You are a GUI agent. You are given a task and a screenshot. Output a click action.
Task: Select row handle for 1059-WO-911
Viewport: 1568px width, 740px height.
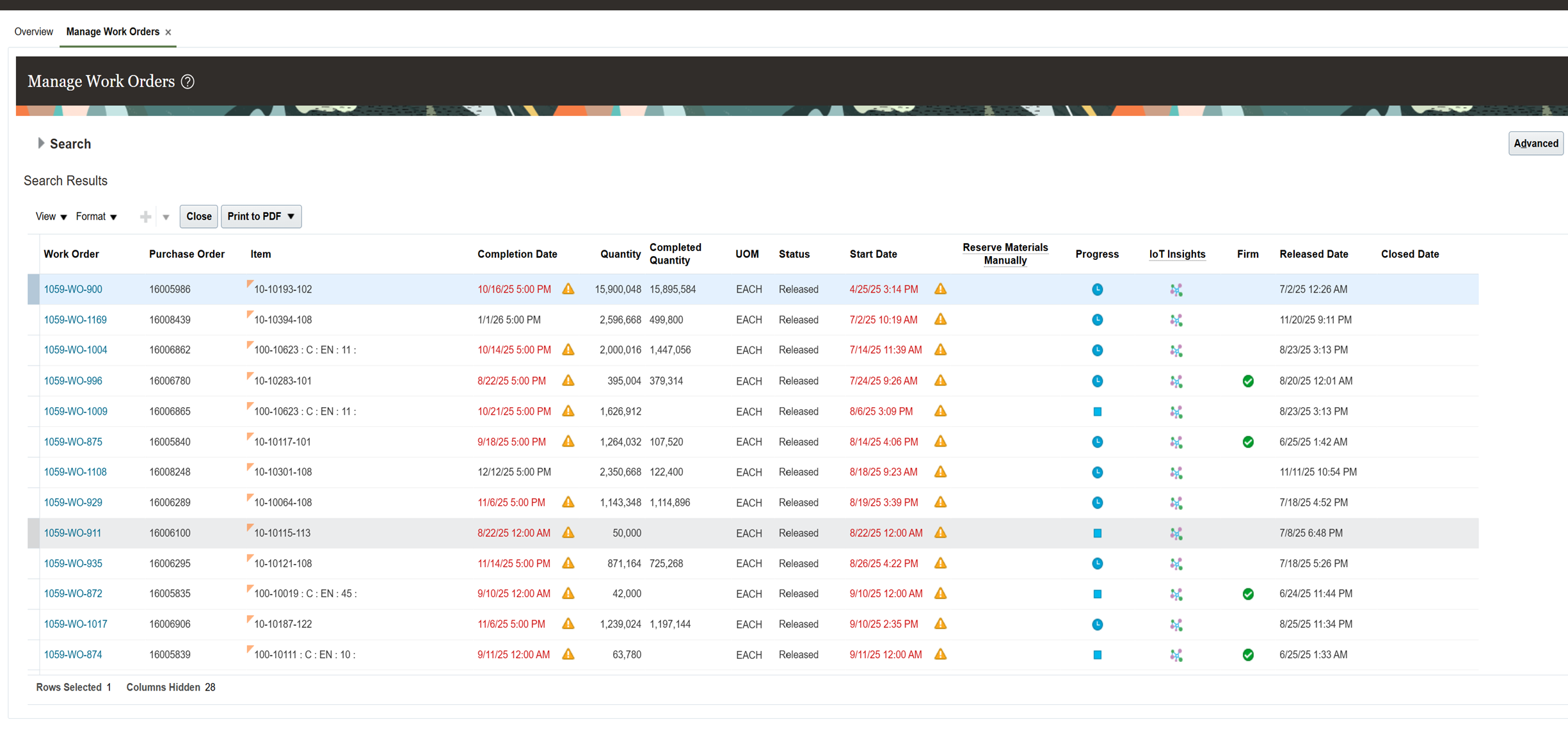tap(33, 533)
